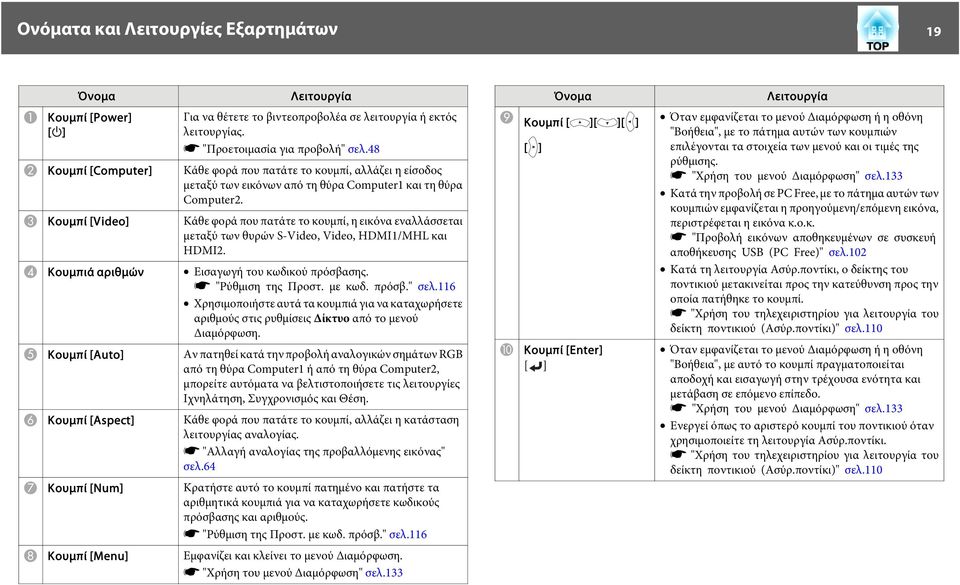Open link σελ.110 in the arrow buttons row
960x585 pixels.
pyautogui.click(x=864, y=329)
